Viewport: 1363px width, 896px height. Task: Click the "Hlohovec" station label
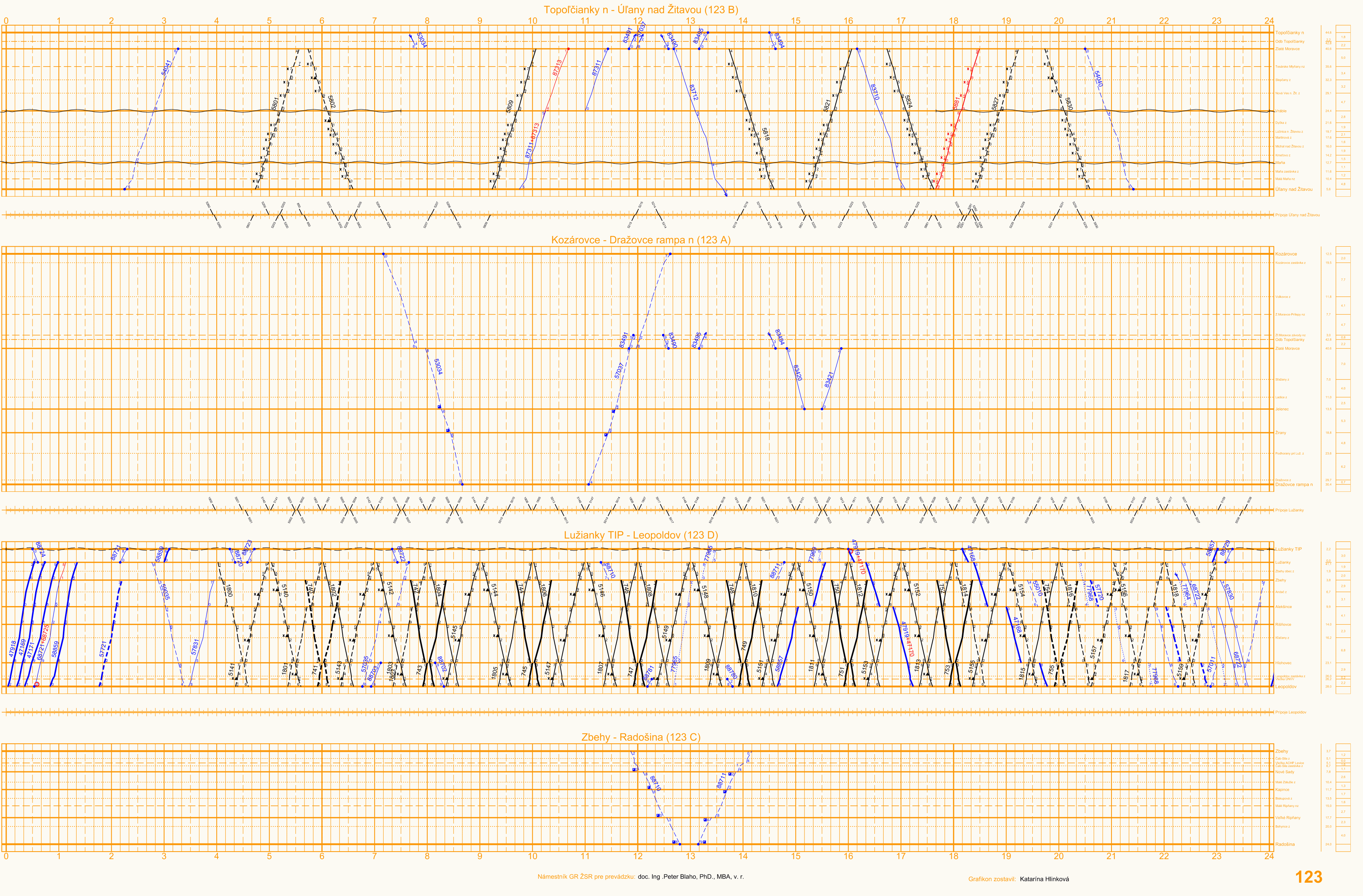click(1283, 663)
